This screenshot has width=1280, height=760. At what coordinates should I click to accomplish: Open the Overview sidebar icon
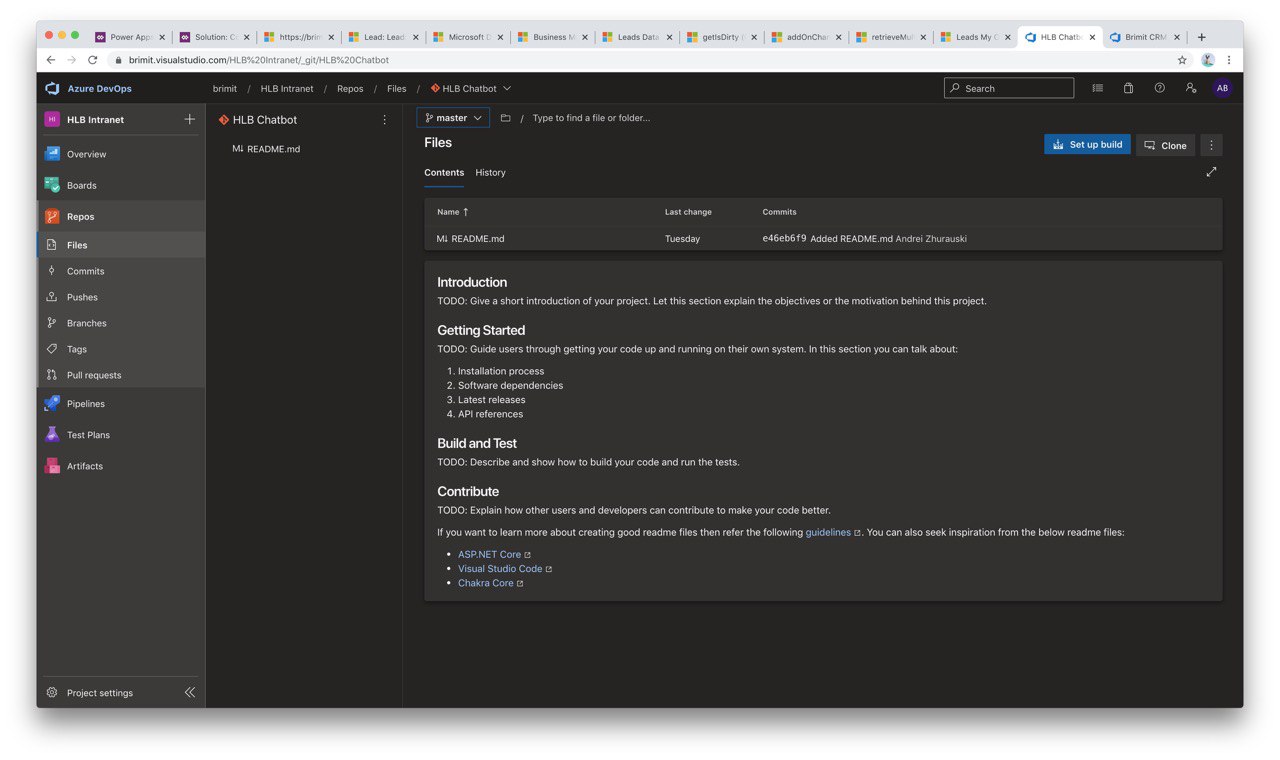pyautogui.click(x=53, y=154)
